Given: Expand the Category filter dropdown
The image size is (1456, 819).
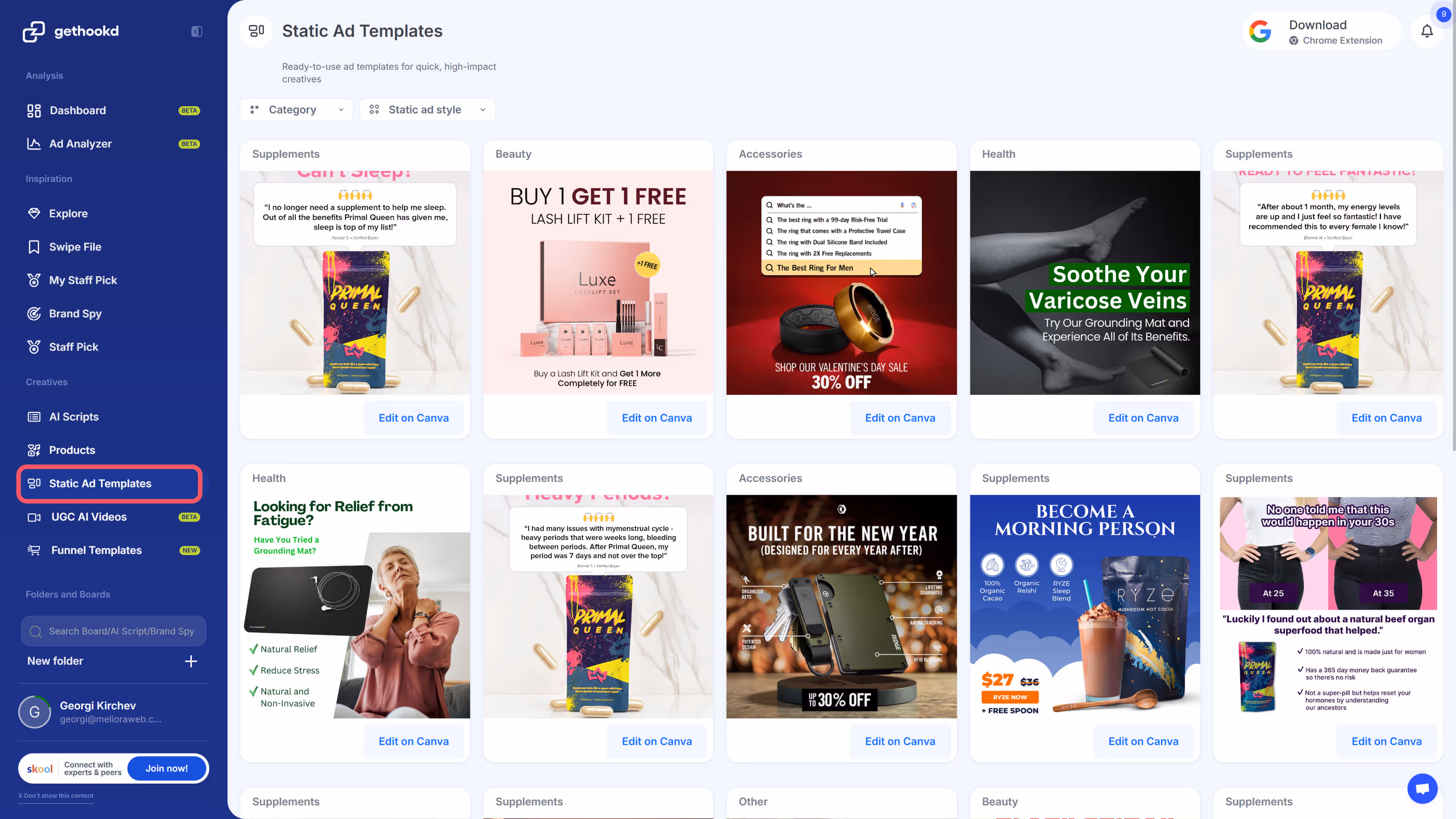Looking at the screenshot, I should pos(296,110).
